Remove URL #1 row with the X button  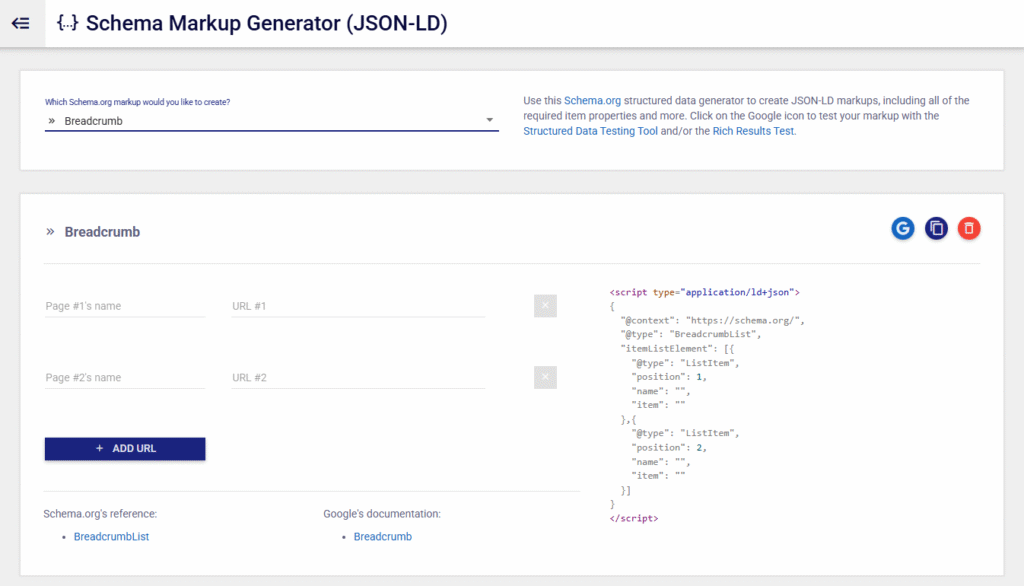545,306
